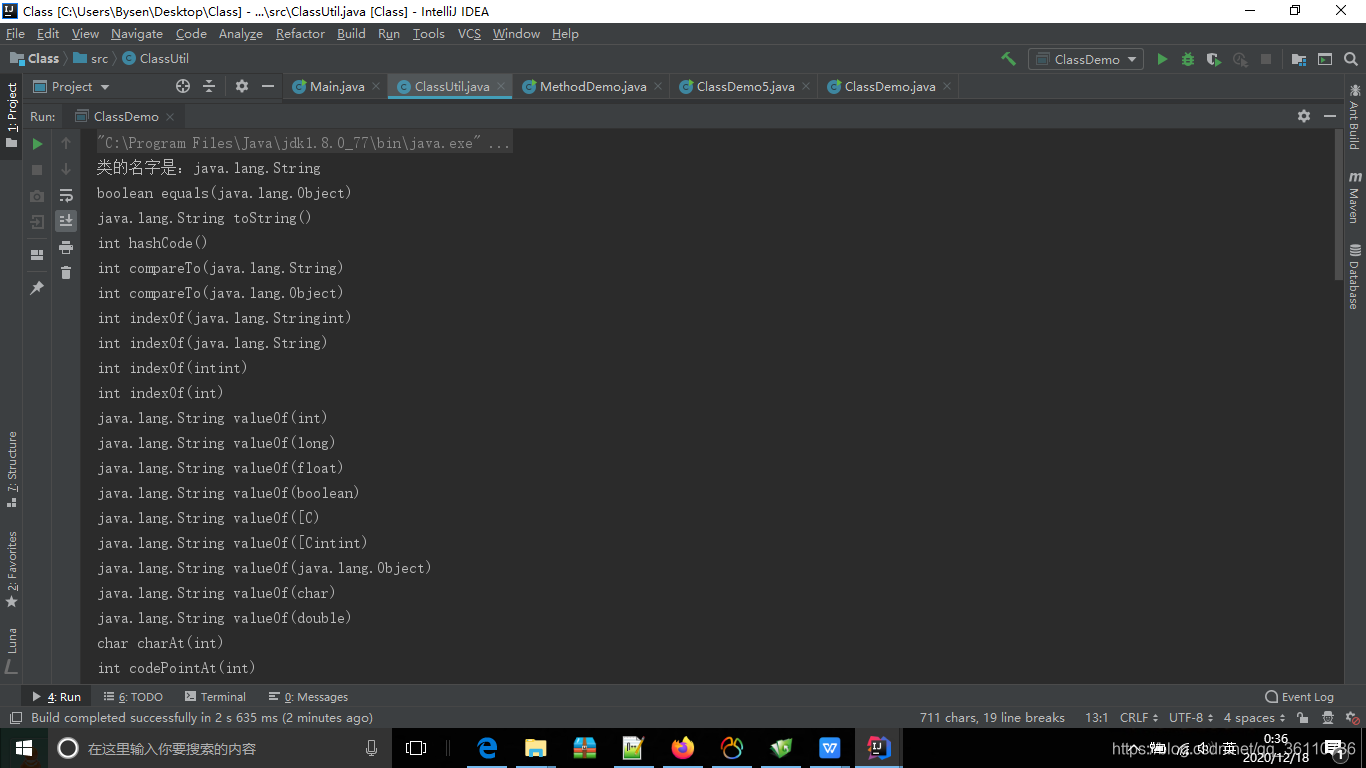The image size is (1366, 768).
Task: Pin the Run tool window tab
Action: tap(37, 287)
